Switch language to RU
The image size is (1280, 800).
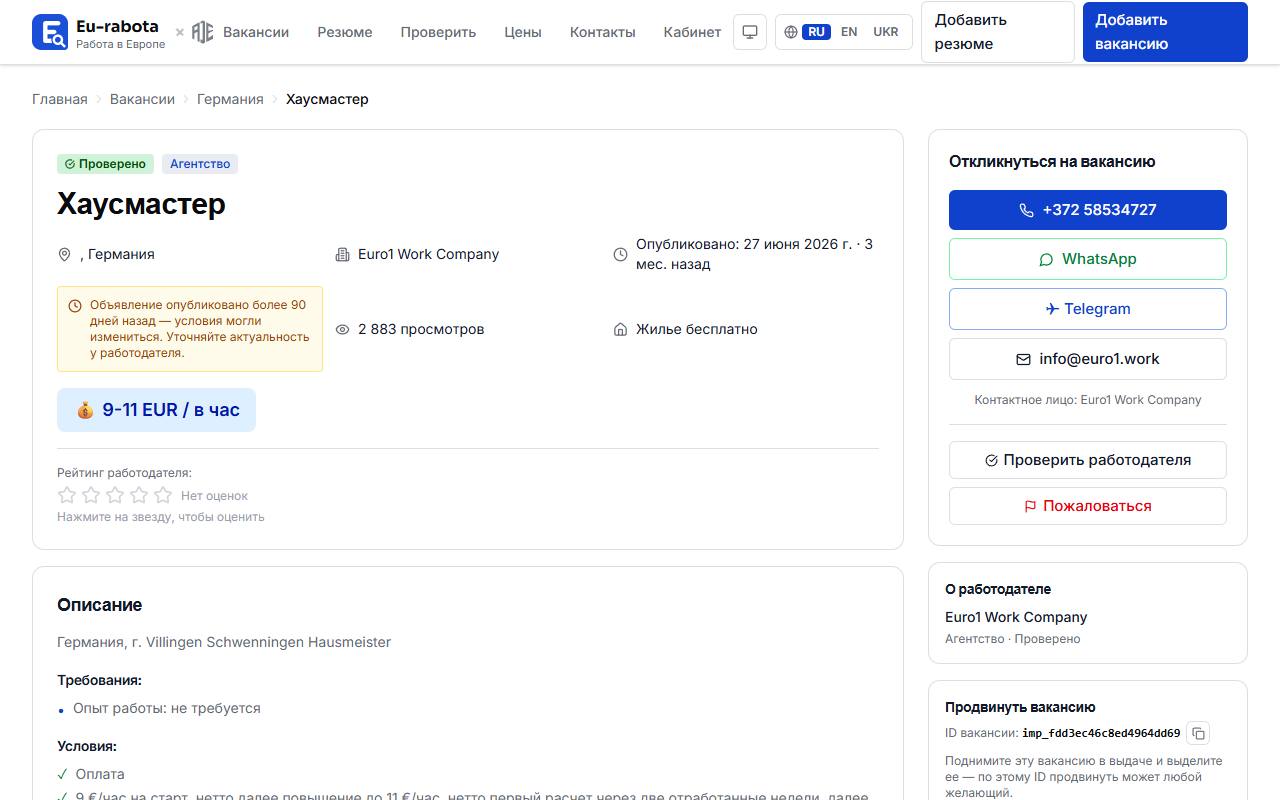click(816, 32)
